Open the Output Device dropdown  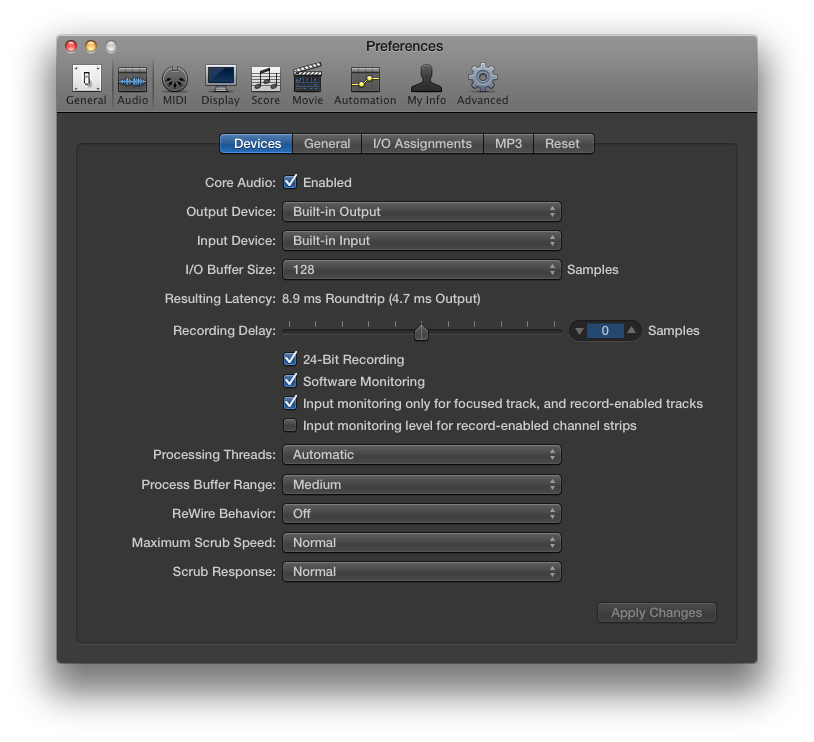(422, 211)
